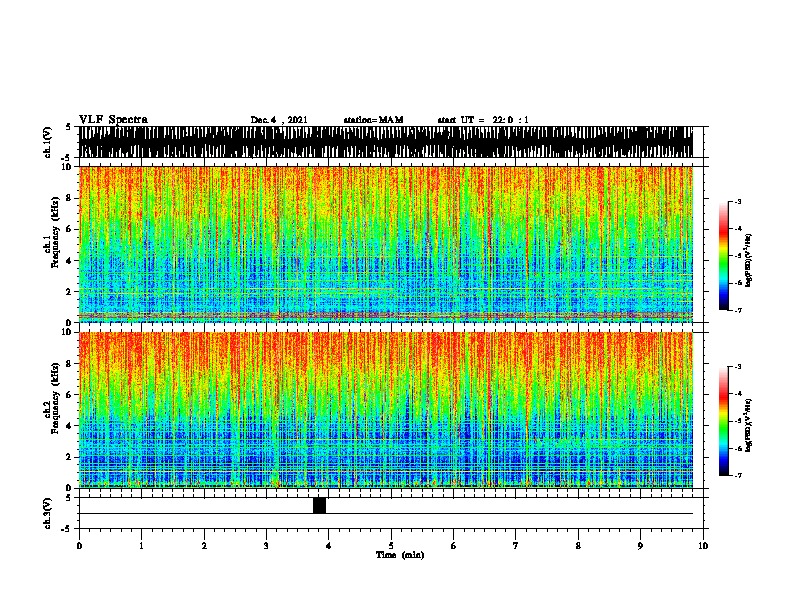The height and width of the screenshot is (612, 792).
Task: Click the "Time (min)" axis title
Action: tap(400, 555)
